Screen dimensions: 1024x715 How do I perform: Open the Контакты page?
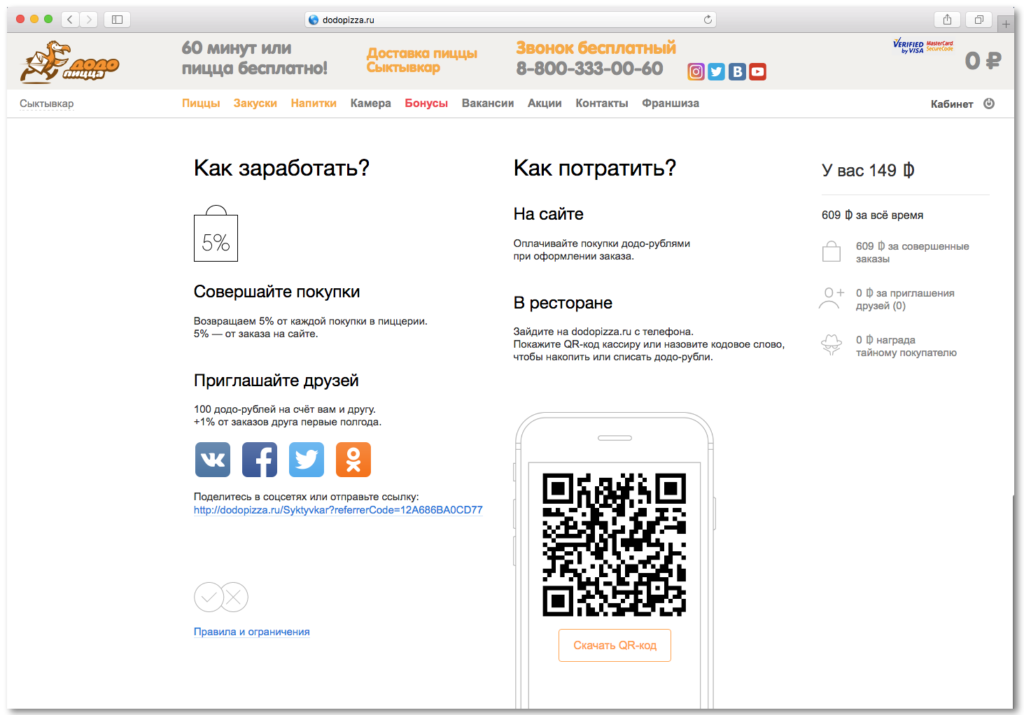pyautogui.click(x=601, y=103)
